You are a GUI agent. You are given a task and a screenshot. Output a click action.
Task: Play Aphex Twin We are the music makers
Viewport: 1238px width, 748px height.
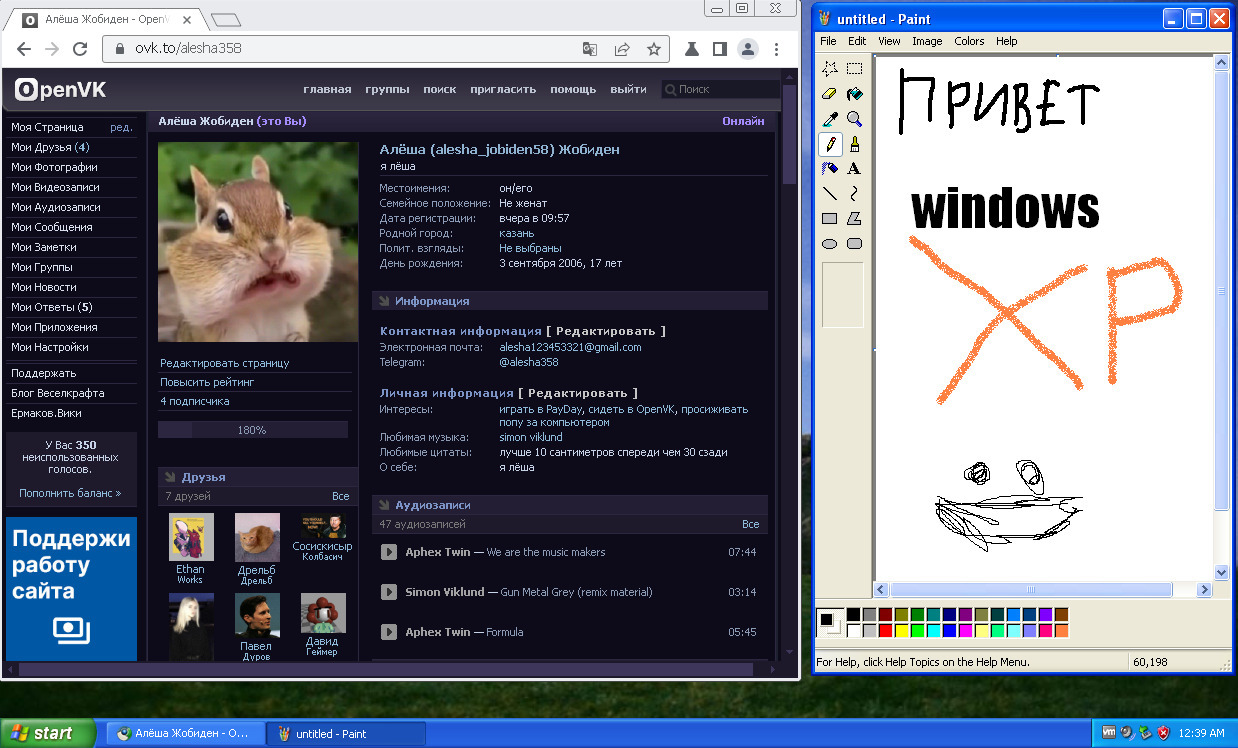pyautogui.click(x=389, y=552)
